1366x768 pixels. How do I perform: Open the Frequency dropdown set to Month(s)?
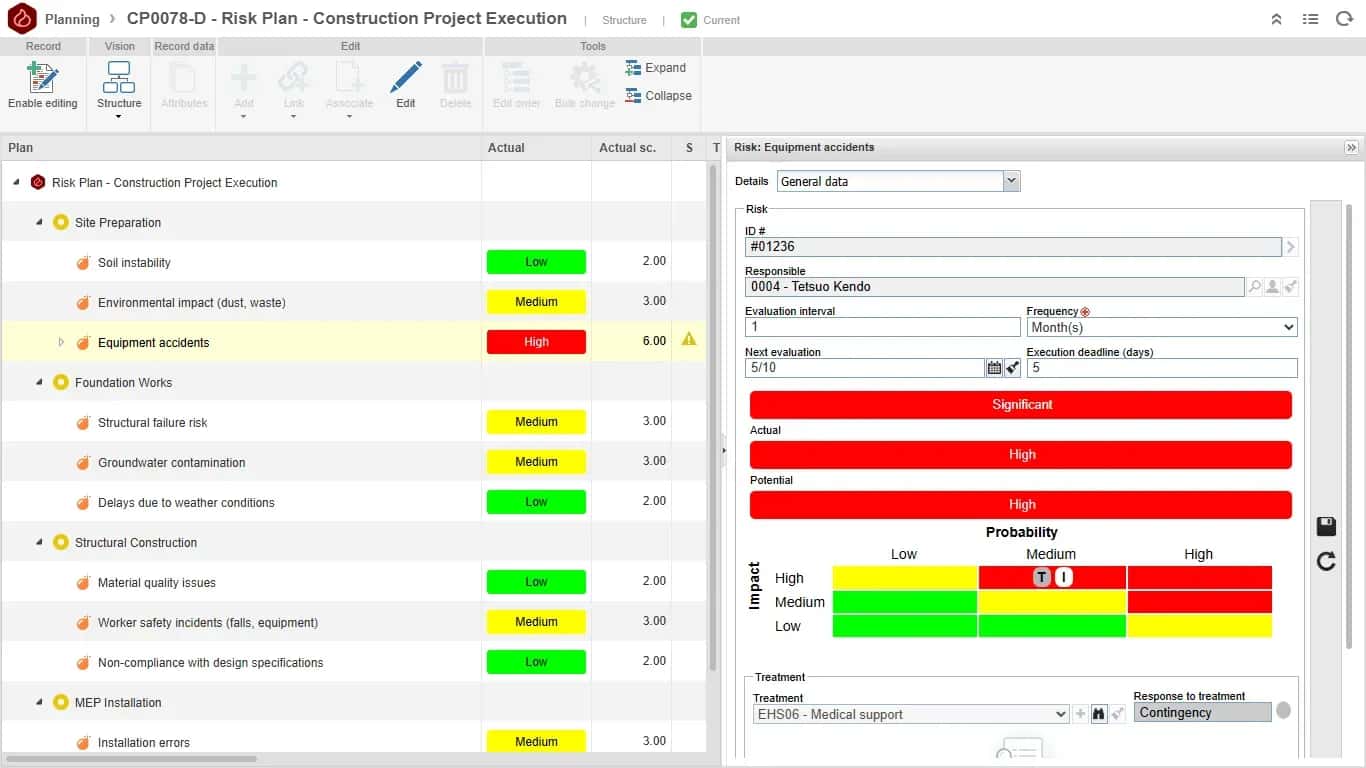click(1162, 327)
